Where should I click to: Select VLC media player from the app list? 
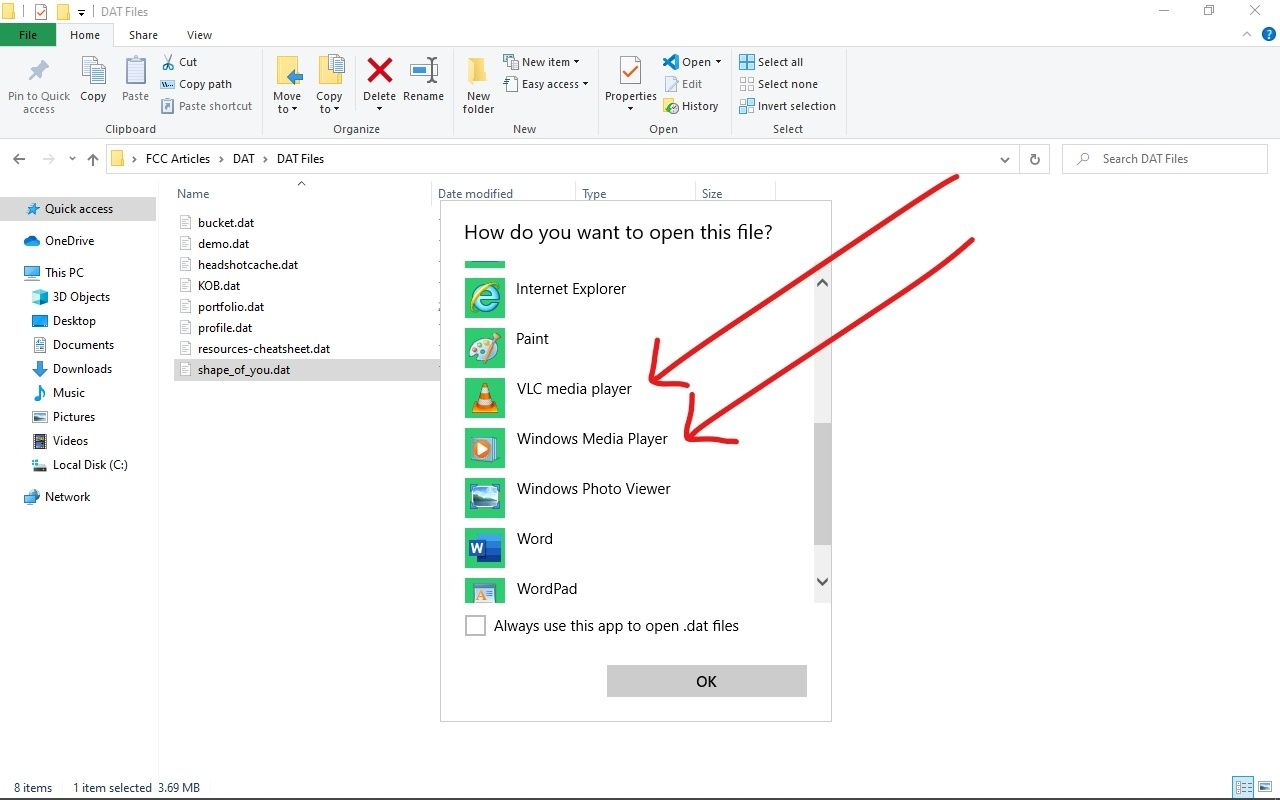pyautogui.click(x=574, y=388)
